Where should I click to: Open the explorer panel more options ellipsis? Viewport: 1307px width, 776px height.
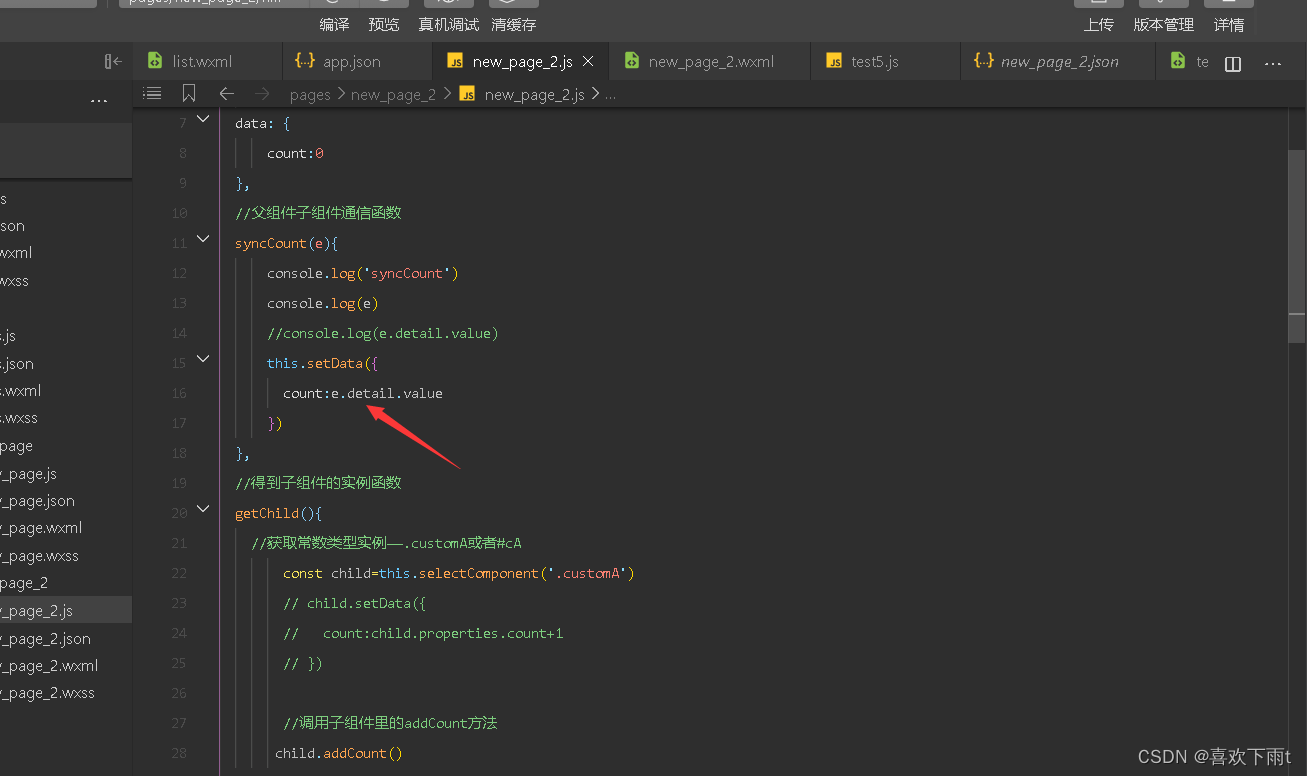click(99, 101)
